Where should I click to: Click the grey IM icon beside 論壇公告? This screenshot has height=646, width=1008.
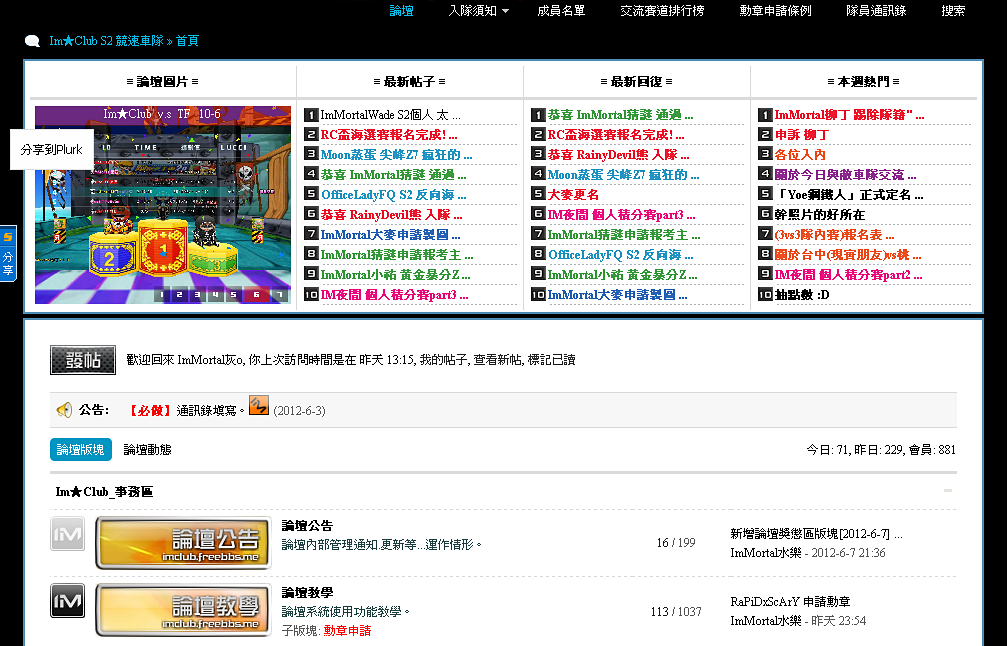[68, 534]
